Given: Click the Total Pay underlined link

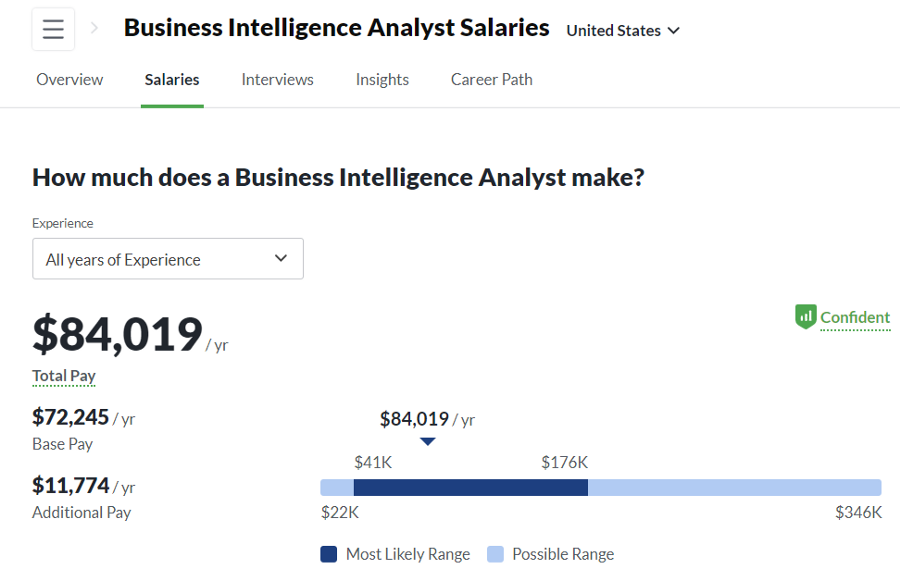Looking at the screenshot, I should [64, 376].
